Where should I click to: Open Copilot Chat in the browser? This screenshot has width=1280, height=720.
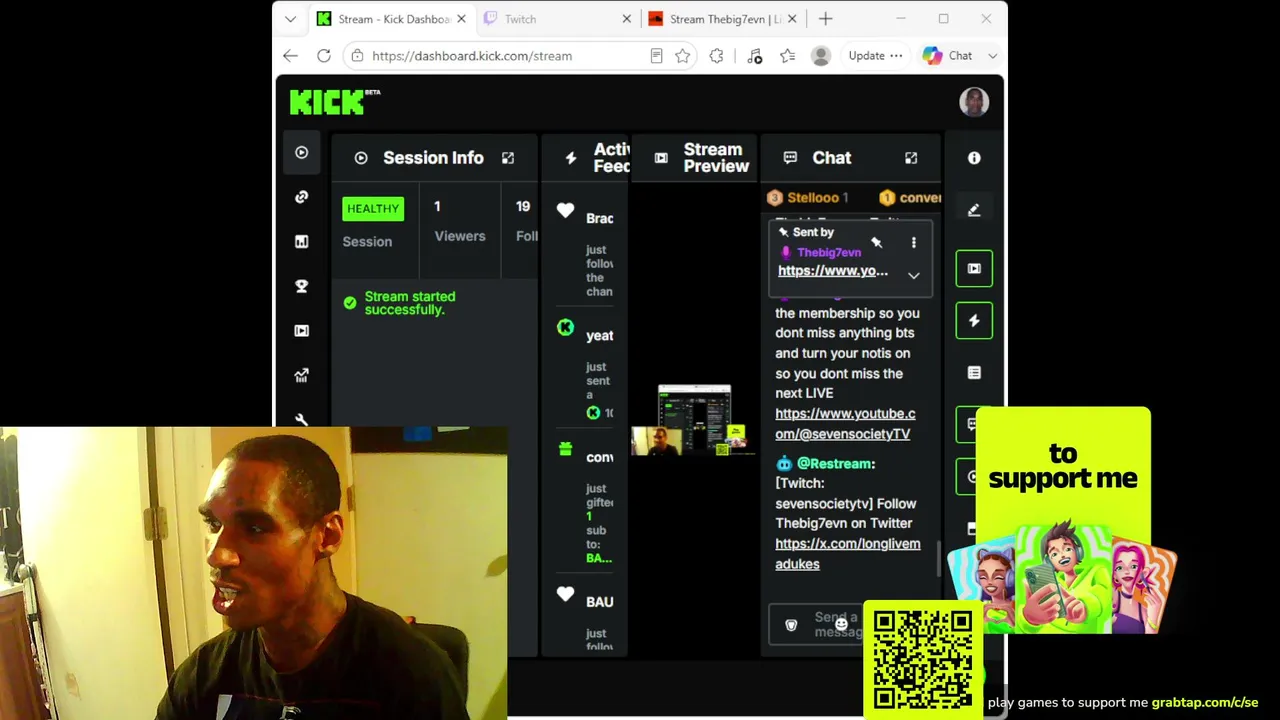click(948, 56)
